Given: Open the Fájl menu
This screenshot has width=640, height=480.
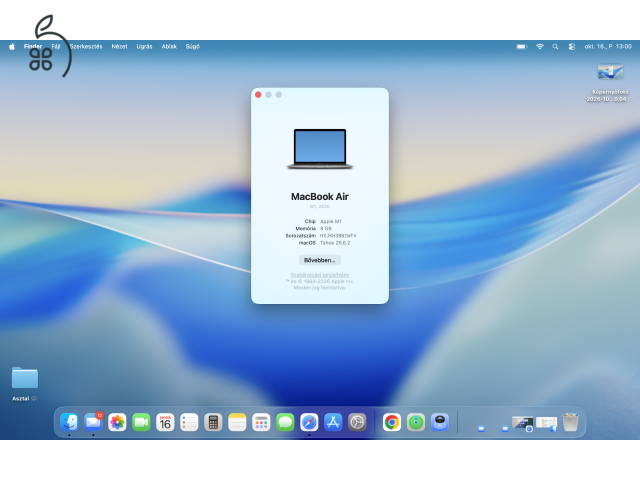Looking at the screenshot, I should (56, 47).
